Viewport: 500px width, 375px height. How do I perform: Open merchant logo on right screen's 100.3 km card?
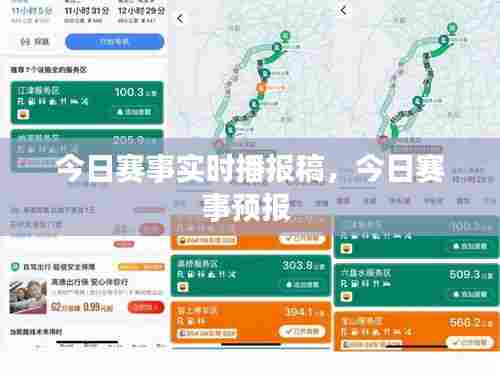[x=346, y=248]
